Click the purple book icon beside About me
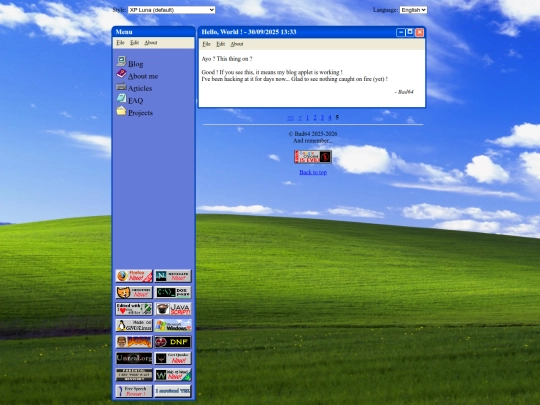540x405 pixels. coord(121,73)
